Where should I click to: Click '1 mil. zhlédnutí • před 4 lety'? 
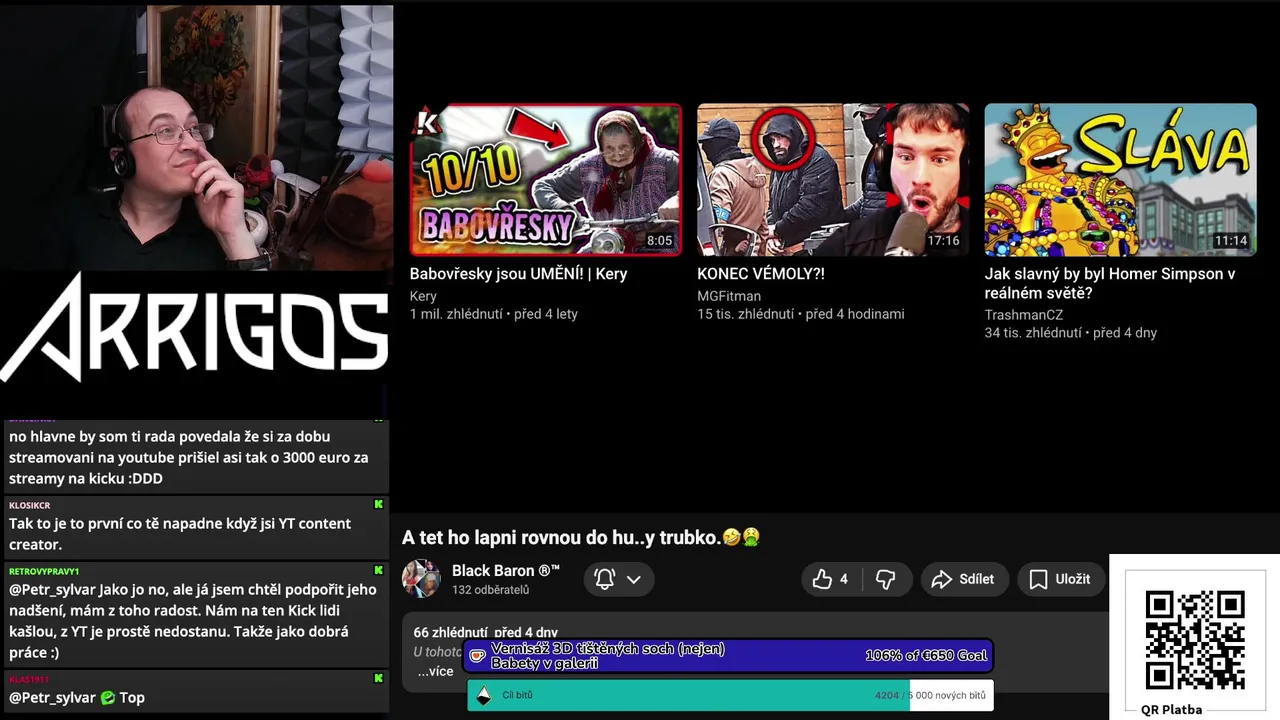point(494,314)
